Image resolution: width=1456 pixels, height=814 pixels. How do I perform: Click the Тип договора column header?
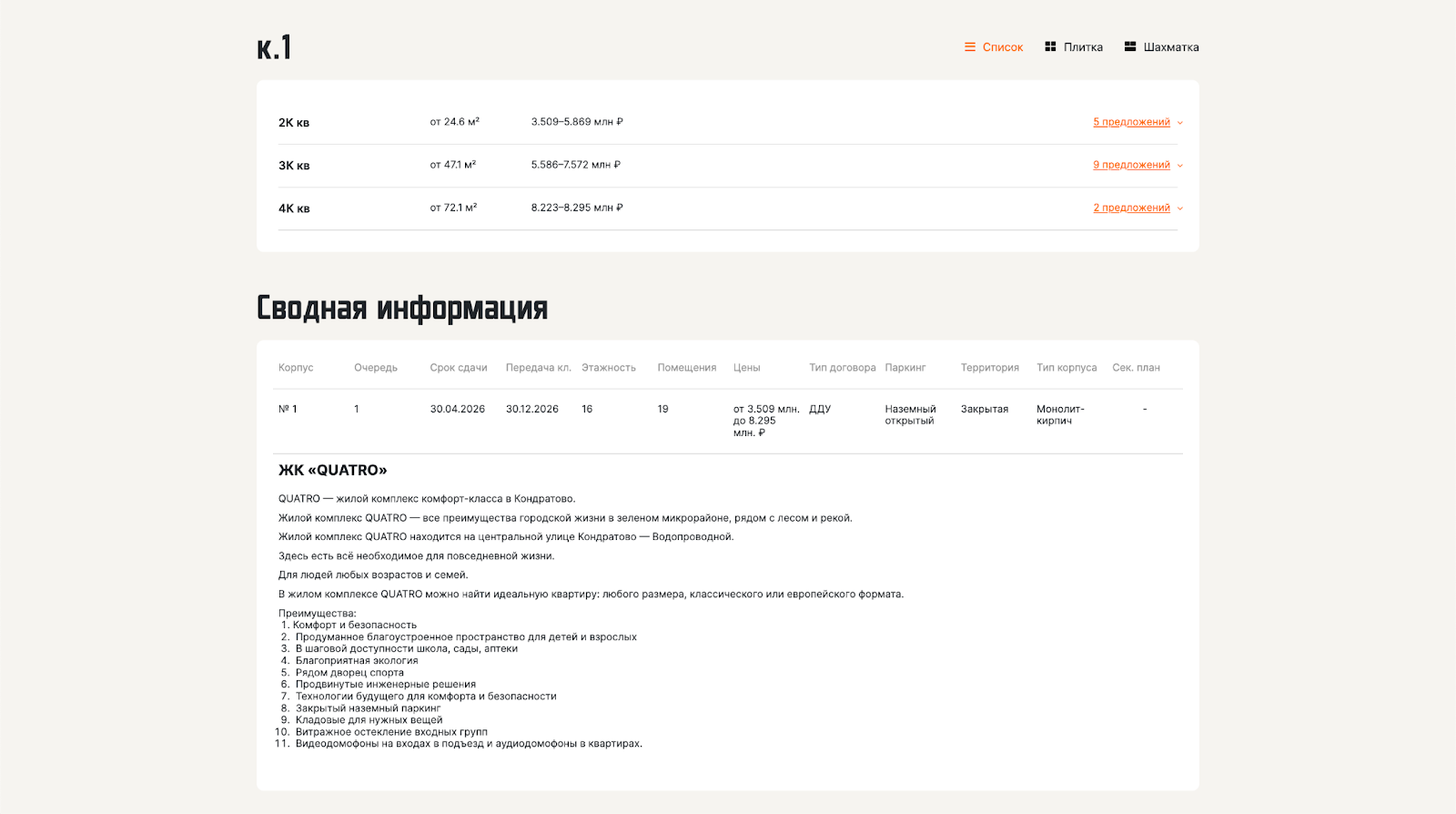click(x=843, y=368)
